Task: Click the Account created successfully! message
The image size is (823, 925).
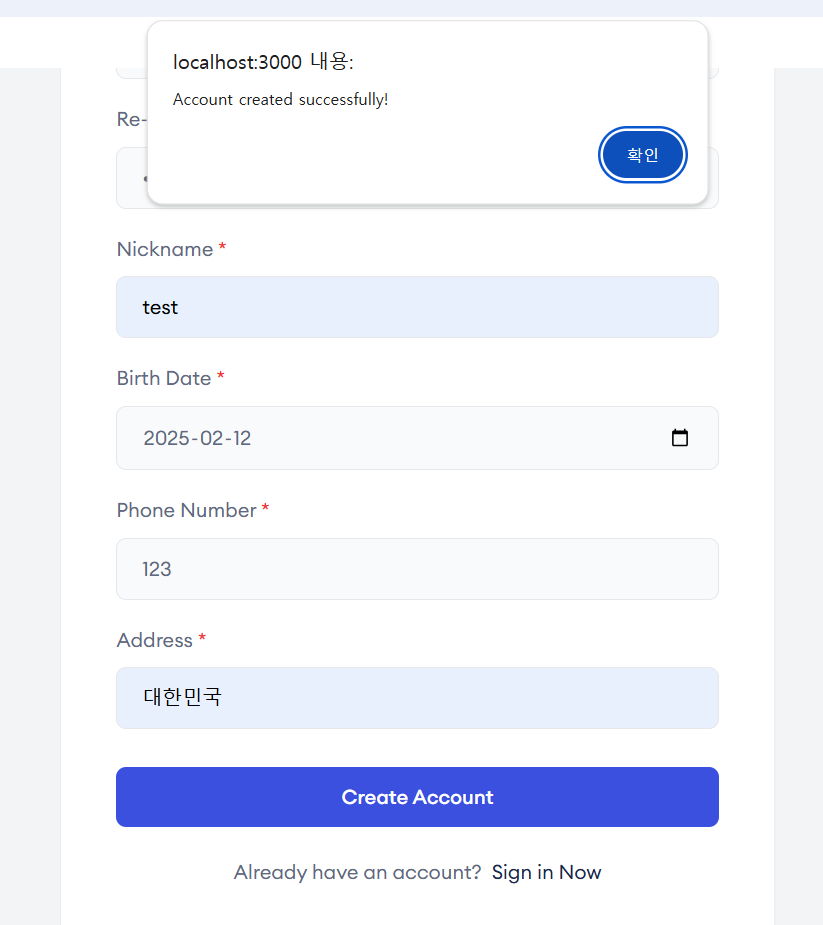Action: [x=280, y=100]
